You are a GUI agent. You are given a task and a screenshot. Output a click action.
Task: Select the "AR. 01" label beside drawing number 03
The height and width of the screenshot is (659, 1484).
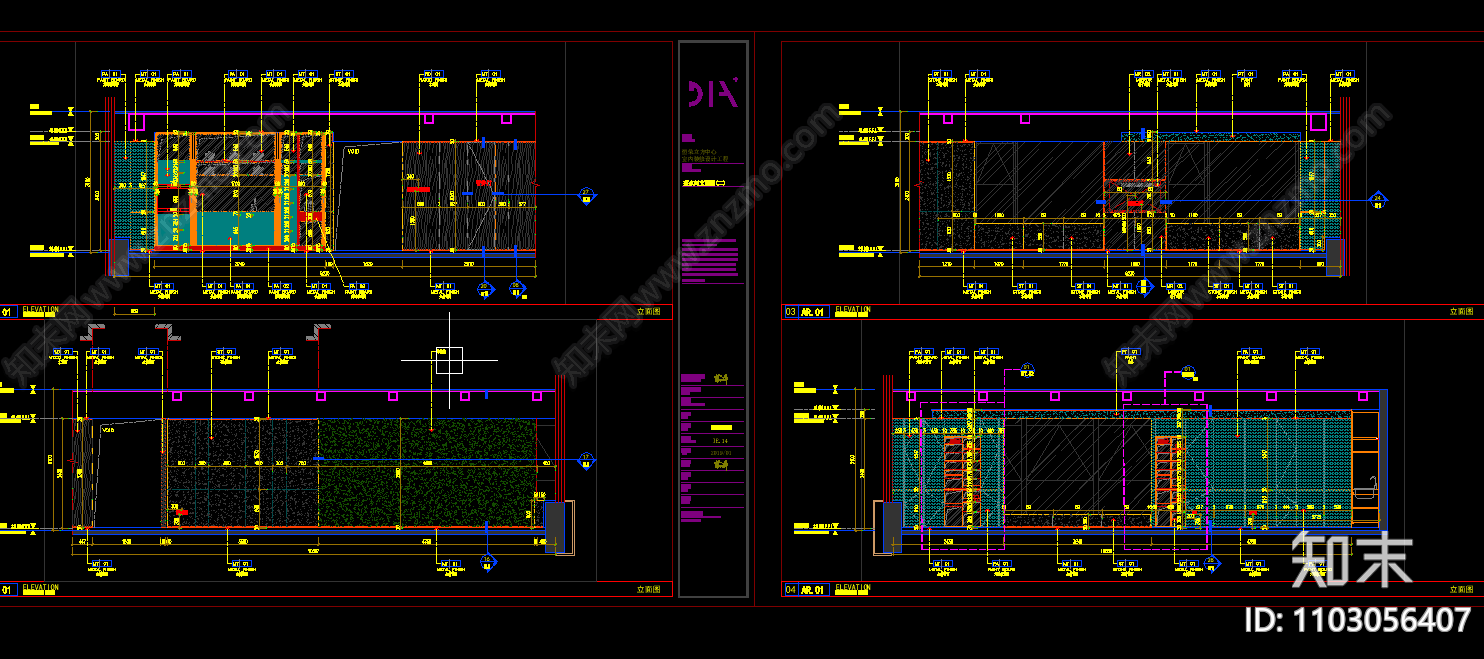coord(813,312)
